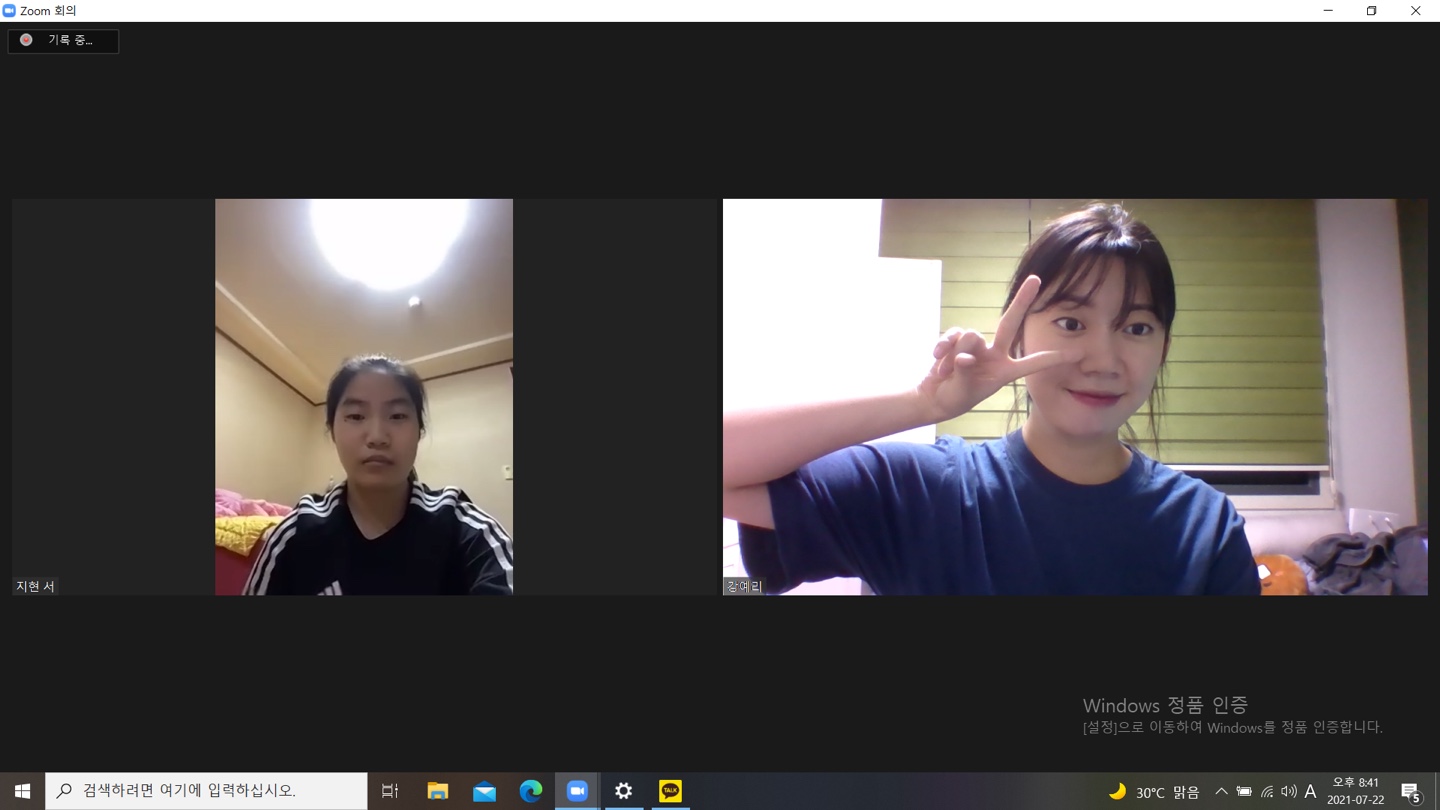Switch input language via 'A' IME indicator
This screenshot has width=1440, height=810.
[x=1310, y=792]
